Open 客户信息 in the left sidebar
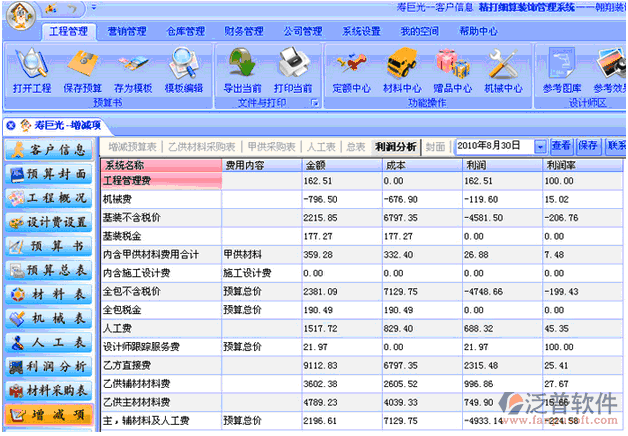Screen dimensions: 628x436 pos(50,151)
